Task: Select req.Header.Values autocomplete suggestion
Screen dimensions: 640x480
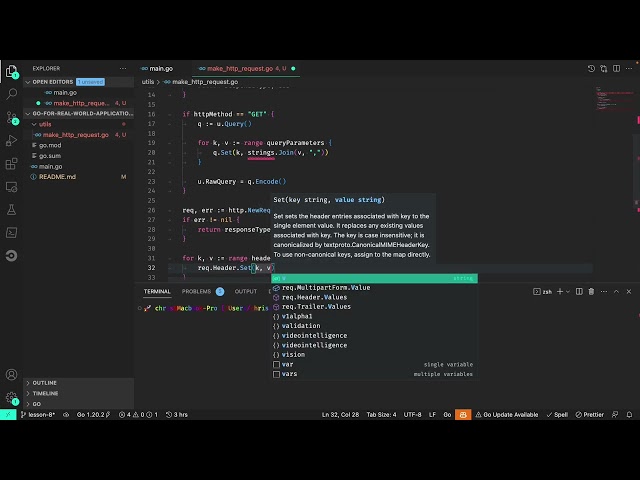Action: click(x=374, y=298)
